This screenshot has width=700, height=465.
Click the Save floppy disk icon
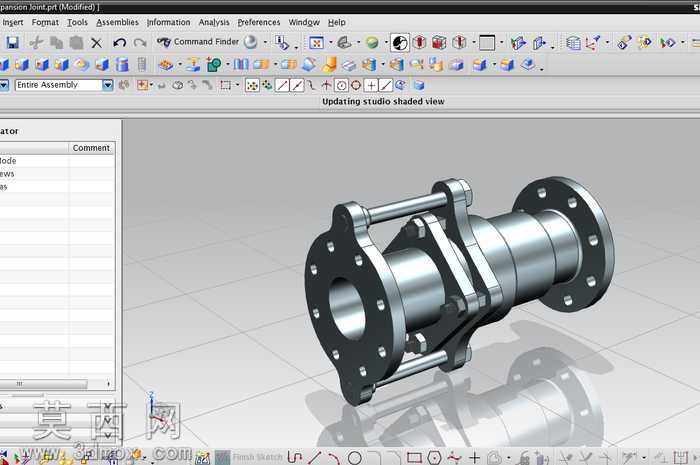point(12,43)
